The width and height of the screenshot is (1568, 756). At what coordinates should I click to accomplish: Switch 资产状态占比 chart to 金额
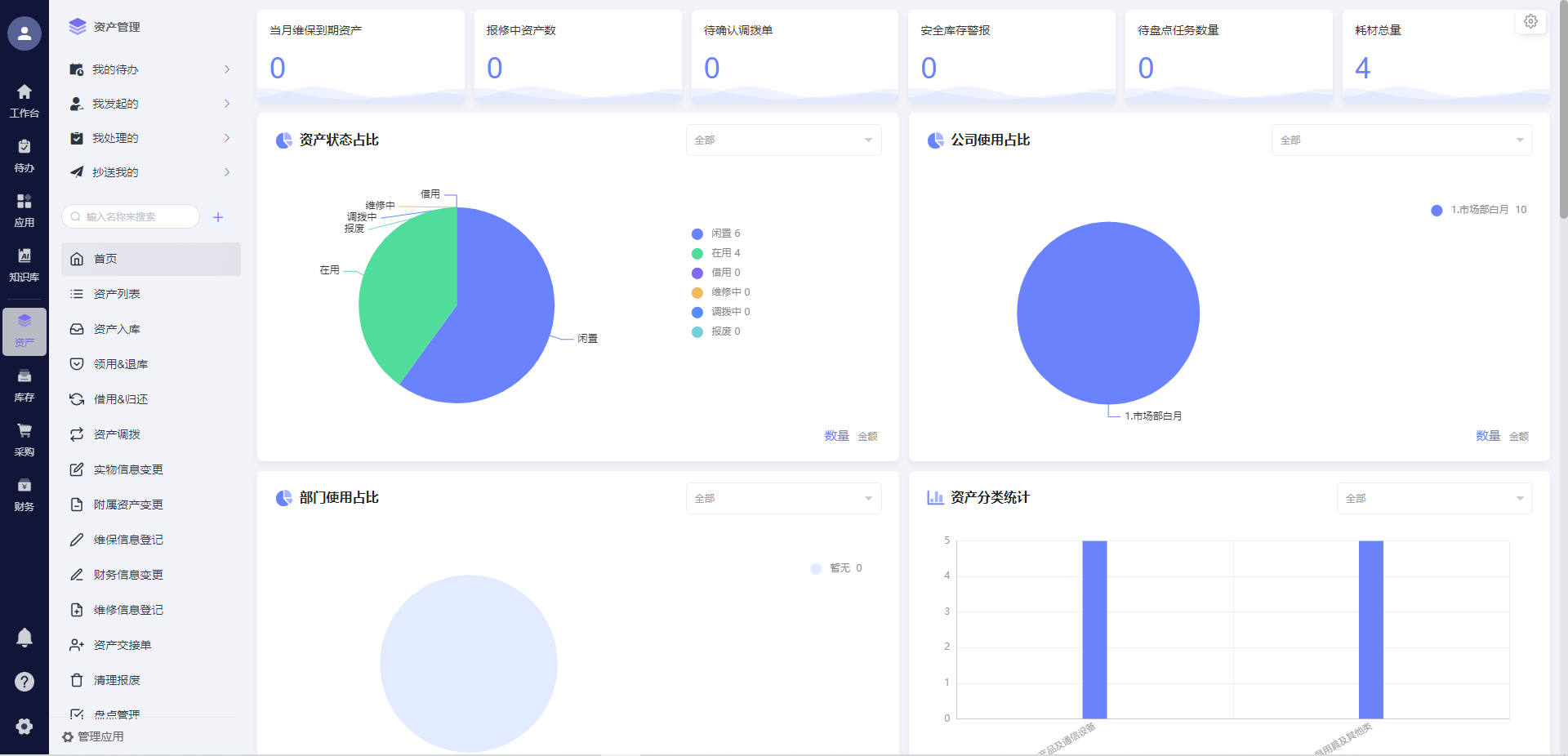coord(867,437)
